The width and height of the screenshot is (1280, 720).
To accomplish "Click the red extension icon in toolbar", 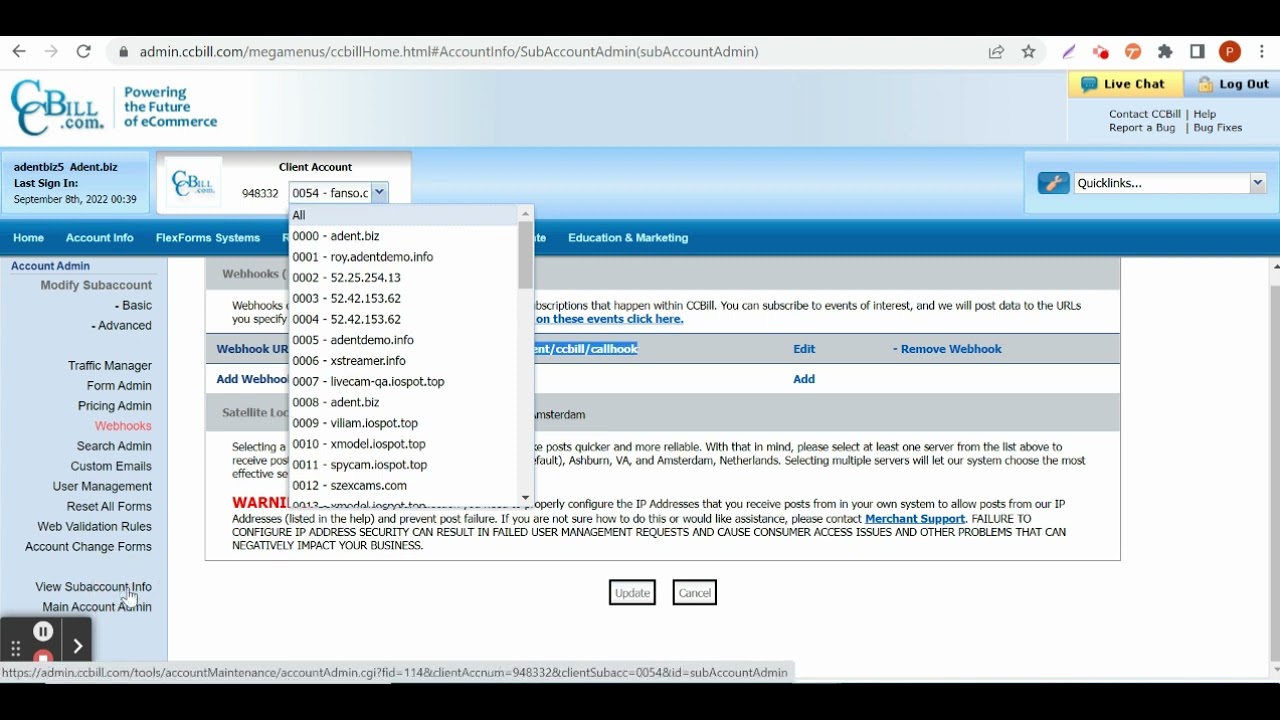I will pos(1100,52).
